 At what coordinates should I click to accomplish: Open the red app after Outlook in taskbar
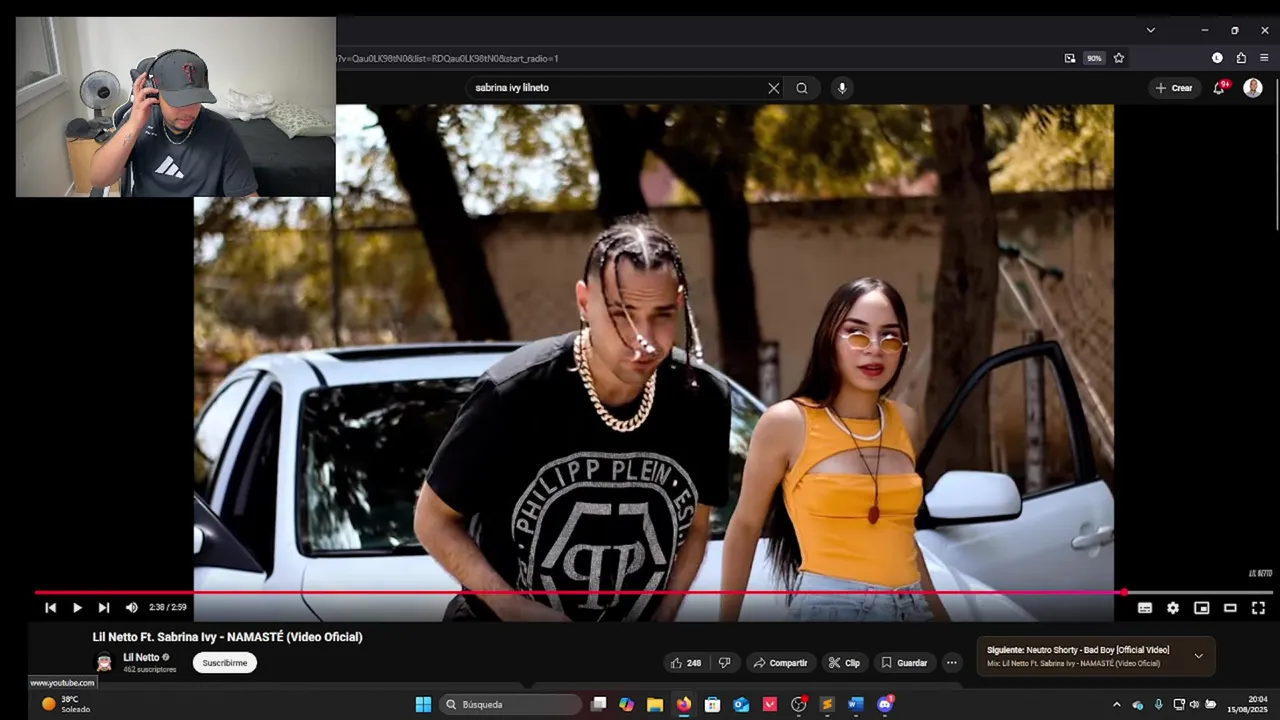click(770, 704)
